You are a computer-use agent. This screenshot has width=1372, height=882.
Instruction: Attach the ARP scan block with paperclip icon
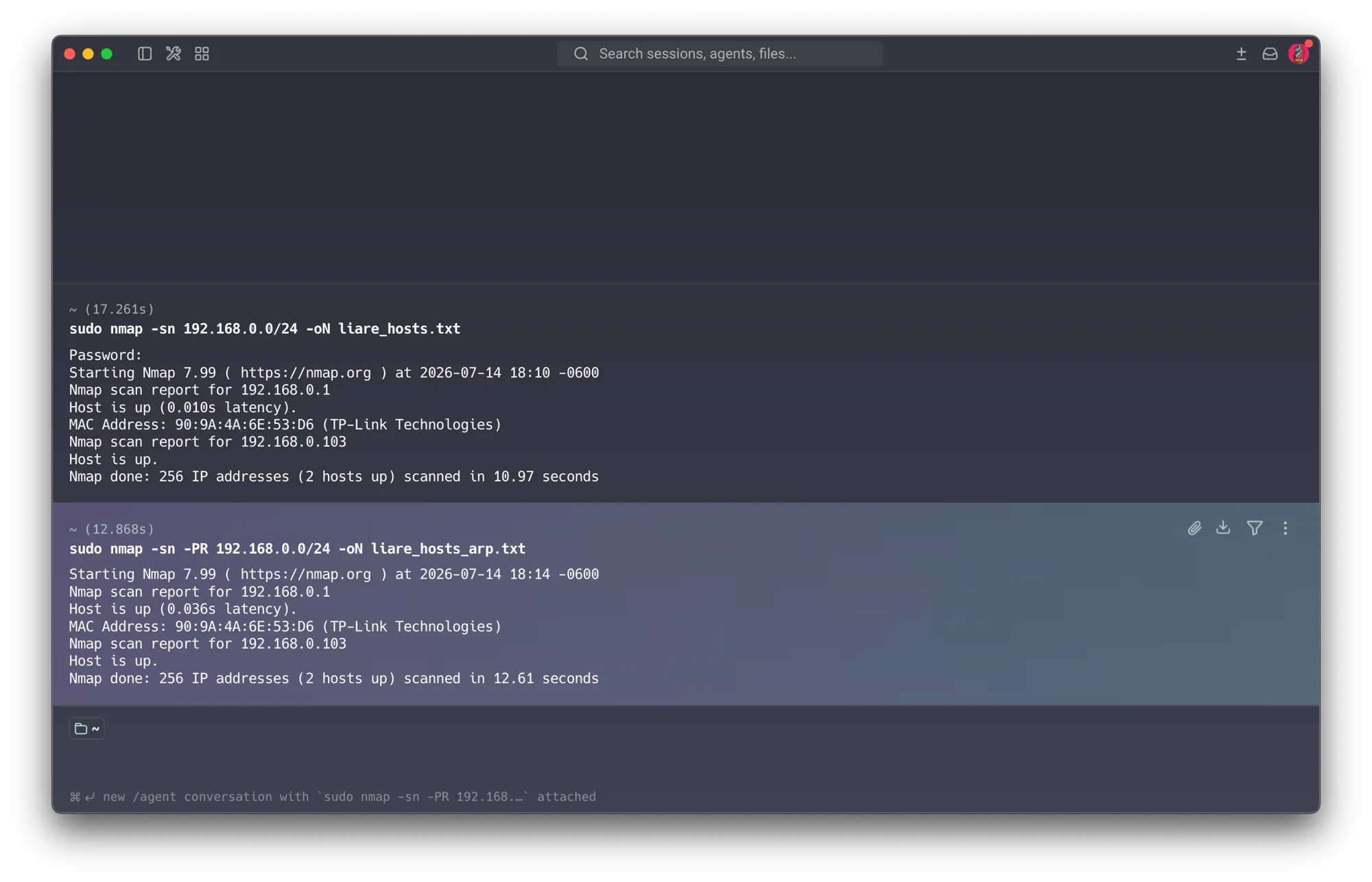click(1194, 528)
